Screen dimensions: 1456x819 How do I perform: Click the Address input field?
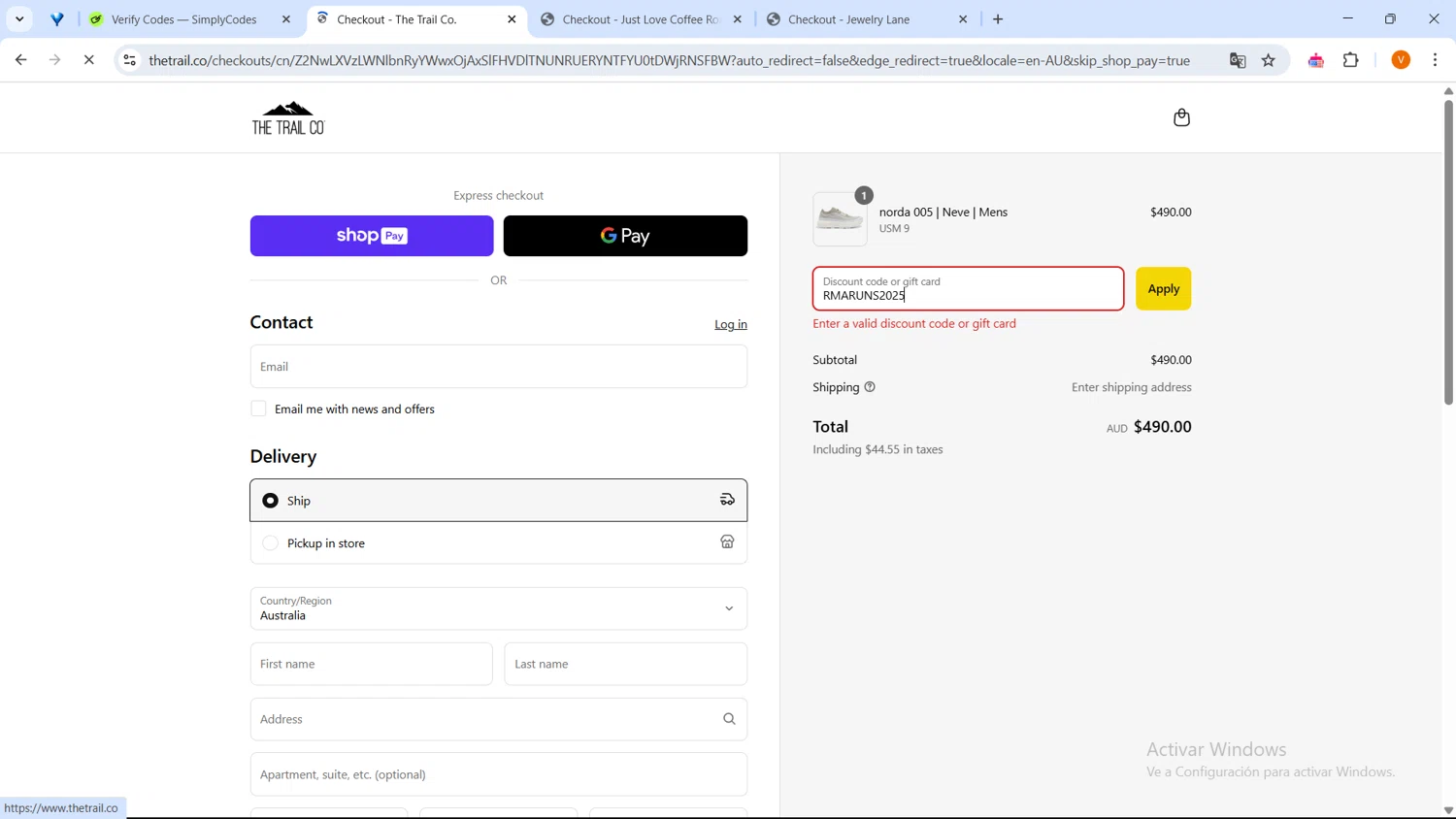(x=499, y=719)
